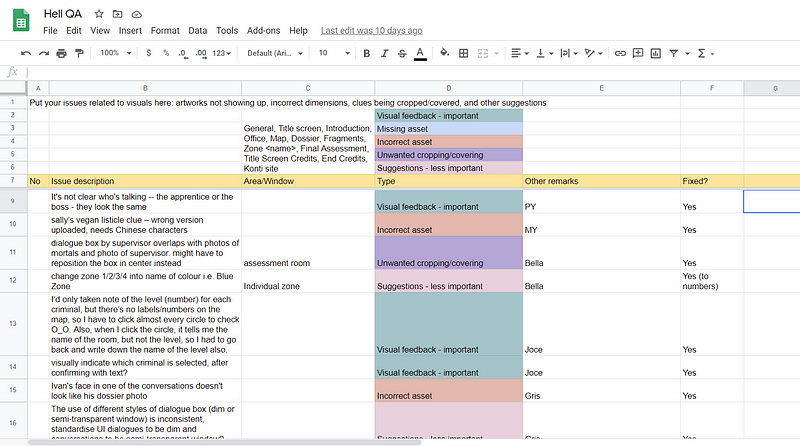The image size is (800, 446).
Task: Open the Add-ons menu
Action: [x=263, y=31]
